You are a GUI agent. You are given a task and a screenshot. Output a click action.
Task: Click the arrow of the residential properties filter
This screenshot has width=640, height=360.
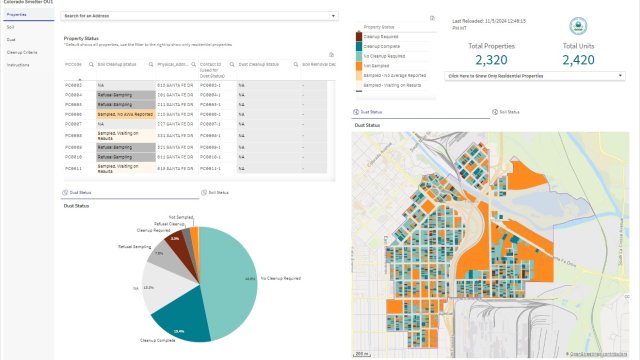pos(620,76)
